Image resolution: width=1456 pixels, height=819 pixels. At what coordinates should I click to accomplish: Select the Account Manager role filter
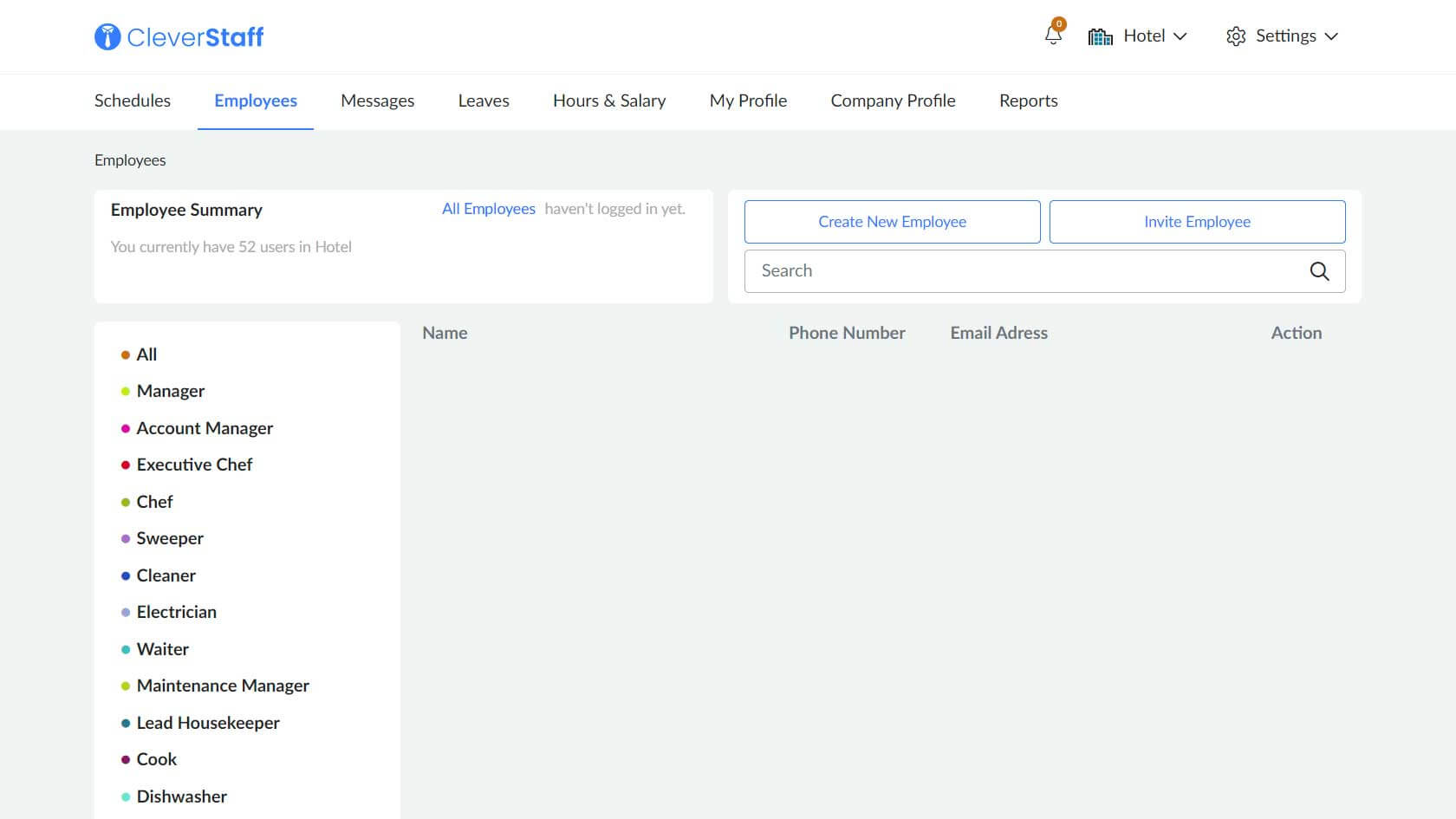[x=205, y=428]
